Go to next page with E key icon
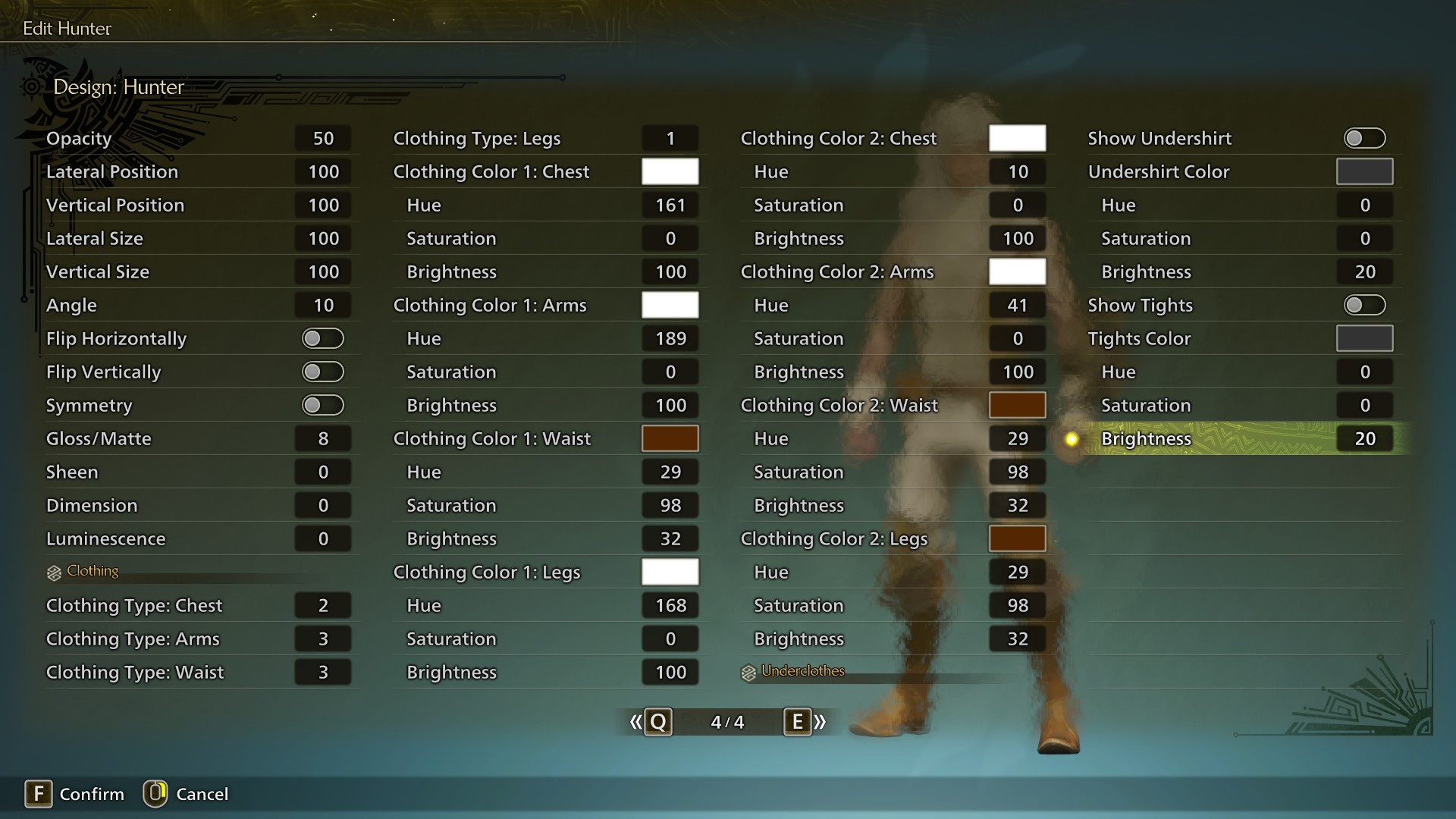This screenshot has height=819, width=1456. coord(797,722)
